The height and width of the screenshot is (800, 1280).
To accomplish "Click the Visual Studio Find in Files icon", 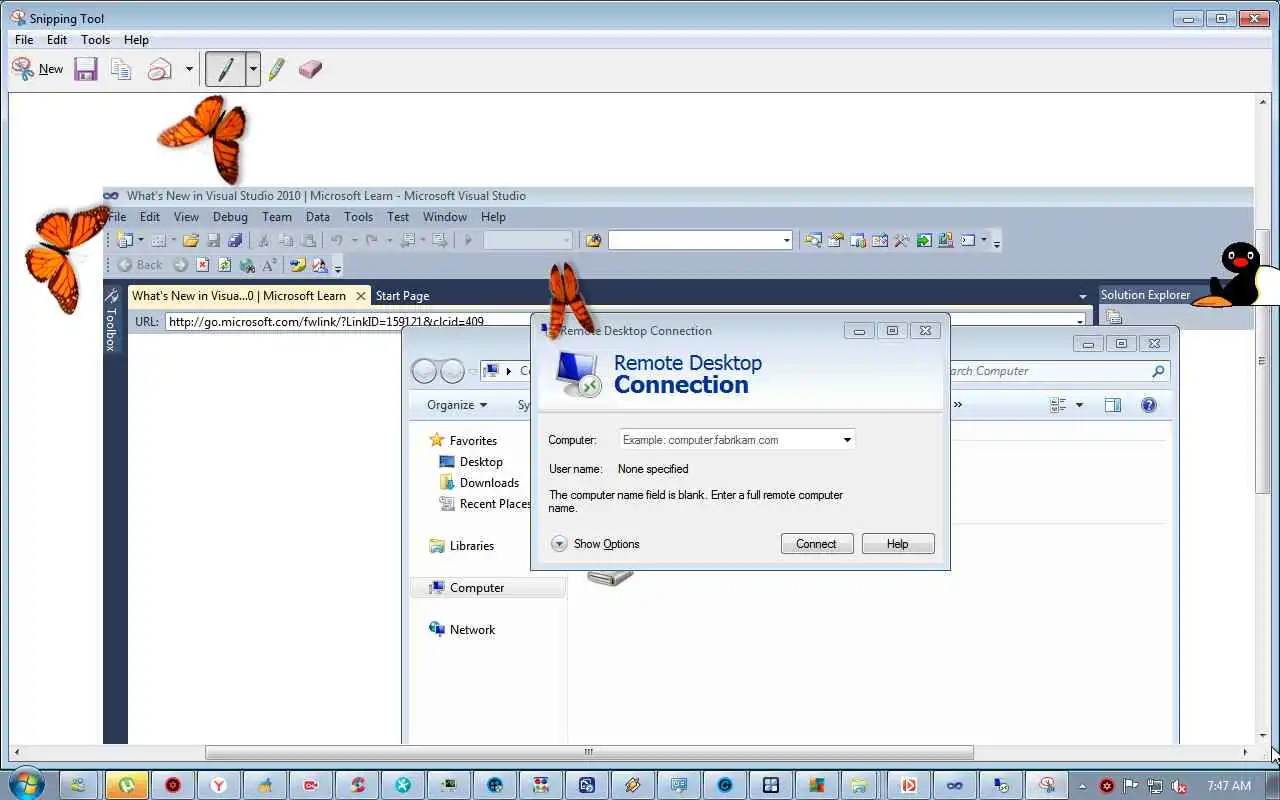I will click(x=593, y=240).
